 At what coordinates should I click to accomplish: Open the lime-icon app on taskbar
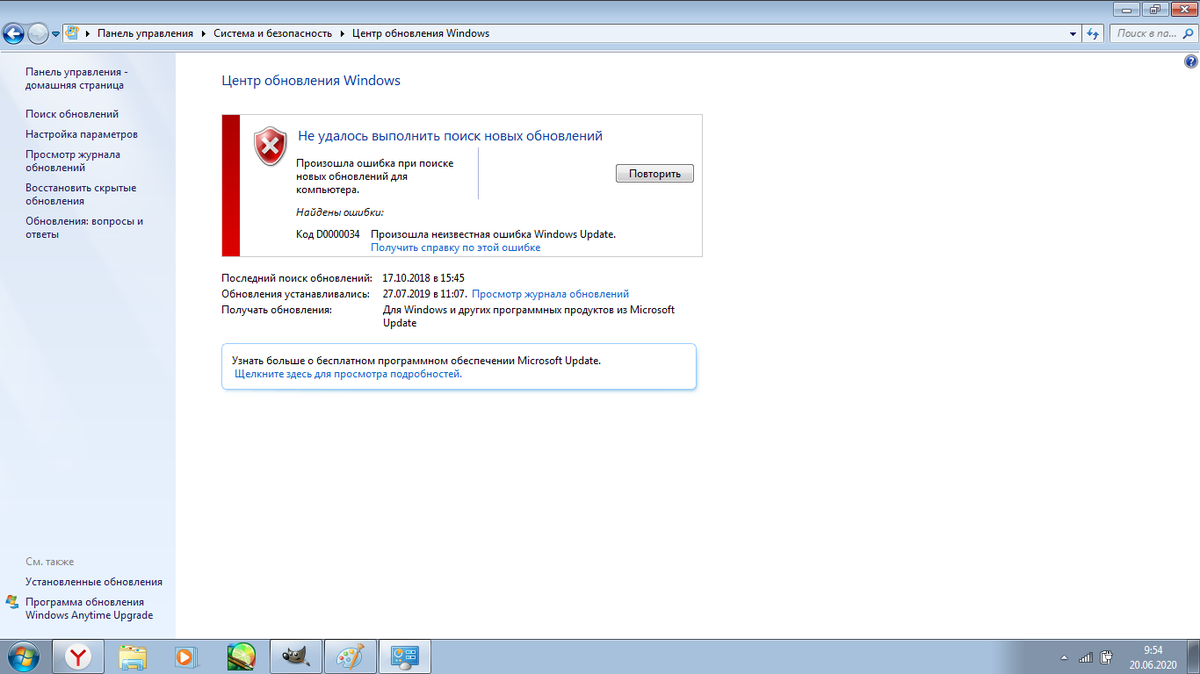pos(240,657)
